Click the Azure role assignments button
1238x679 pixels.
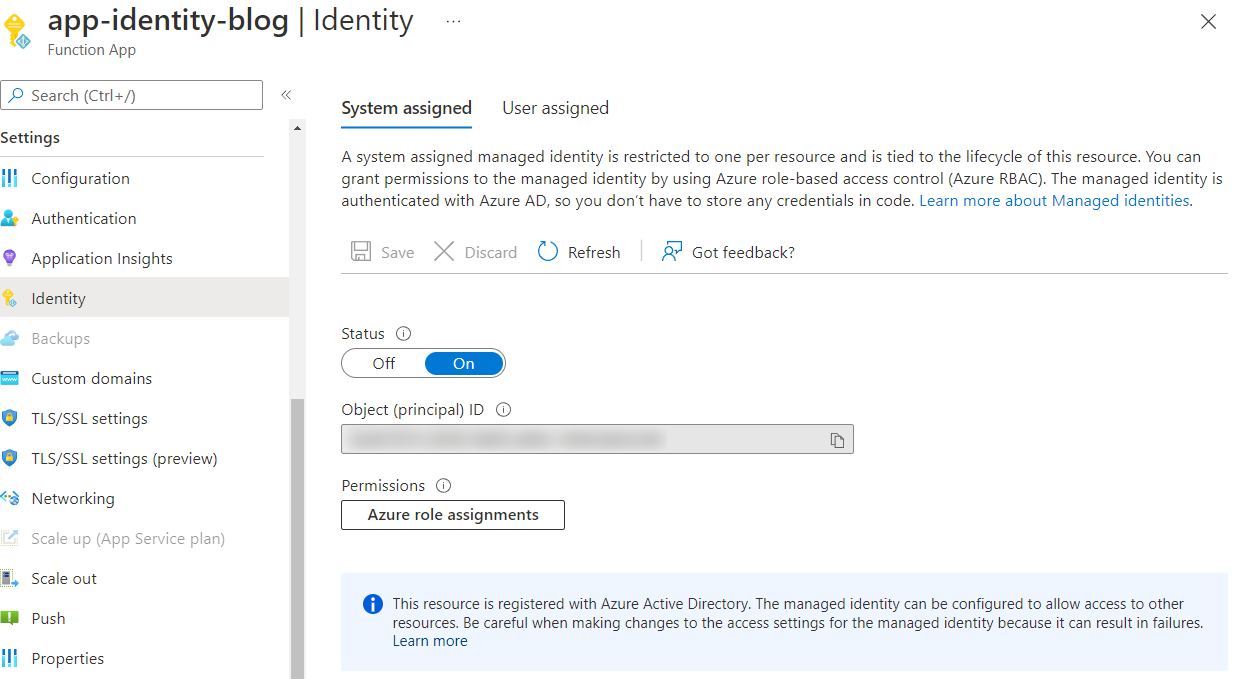(x=452, y=514)
